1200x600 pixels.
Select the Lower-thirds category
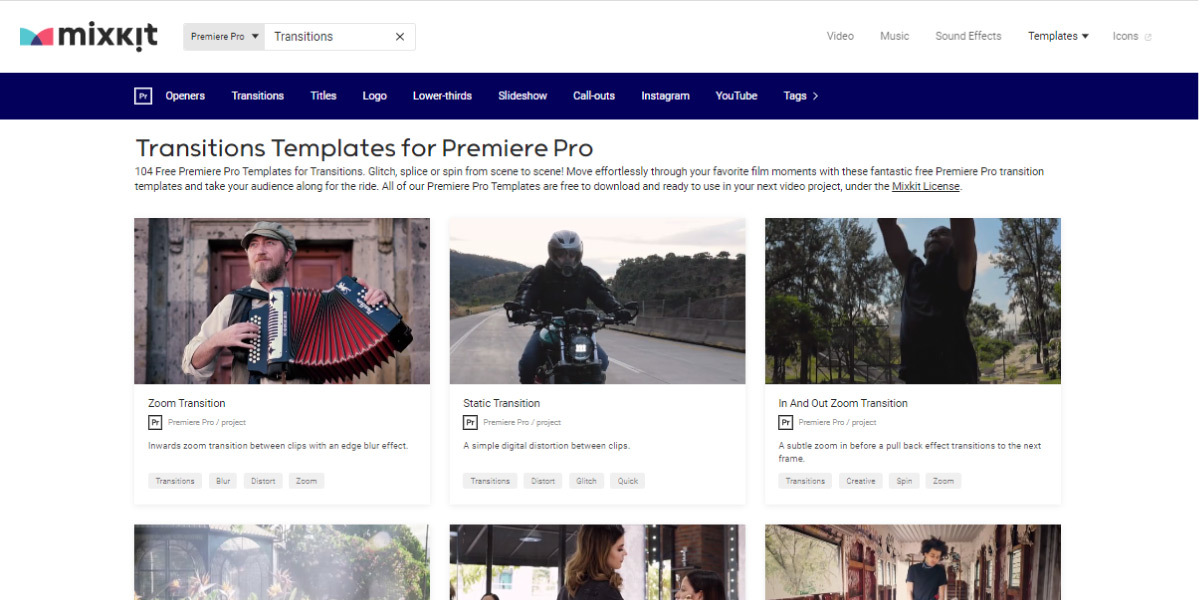click(442, 96)
